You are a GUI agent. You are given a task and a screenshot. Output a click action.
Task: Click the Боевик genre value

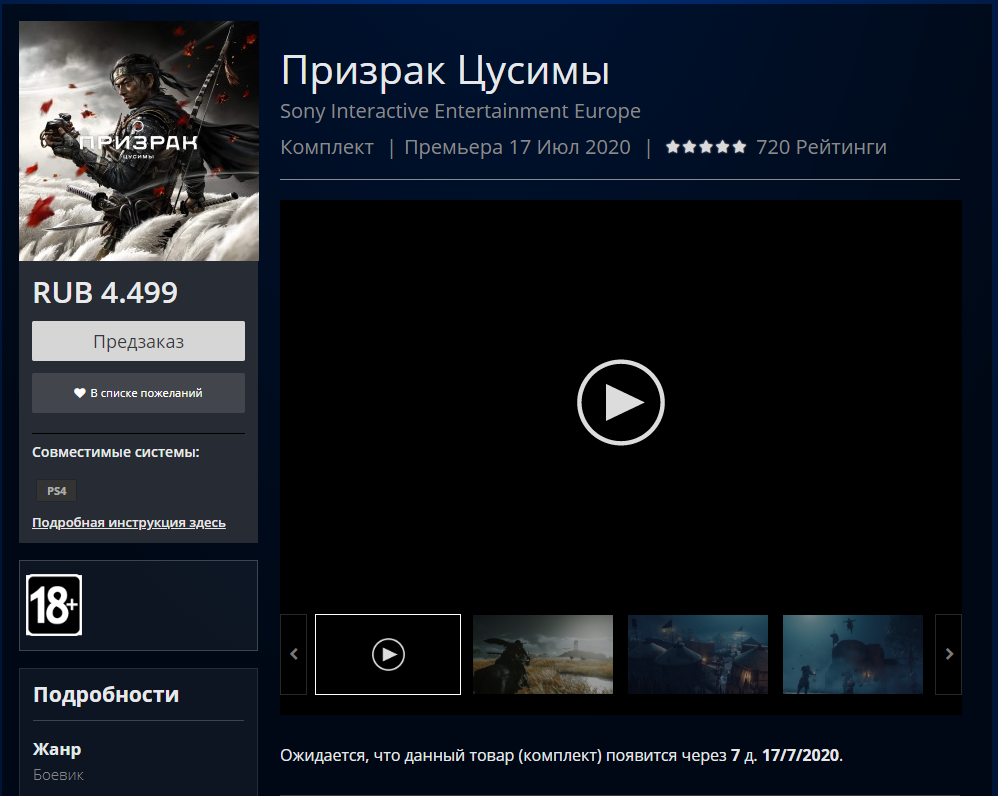(59, 775)
